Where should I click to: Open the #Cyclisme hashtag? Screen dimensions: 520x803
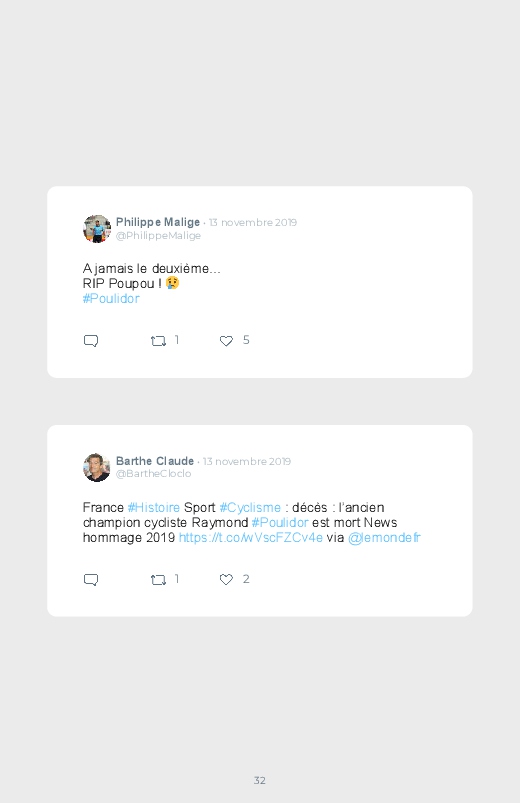pos(250,508)
